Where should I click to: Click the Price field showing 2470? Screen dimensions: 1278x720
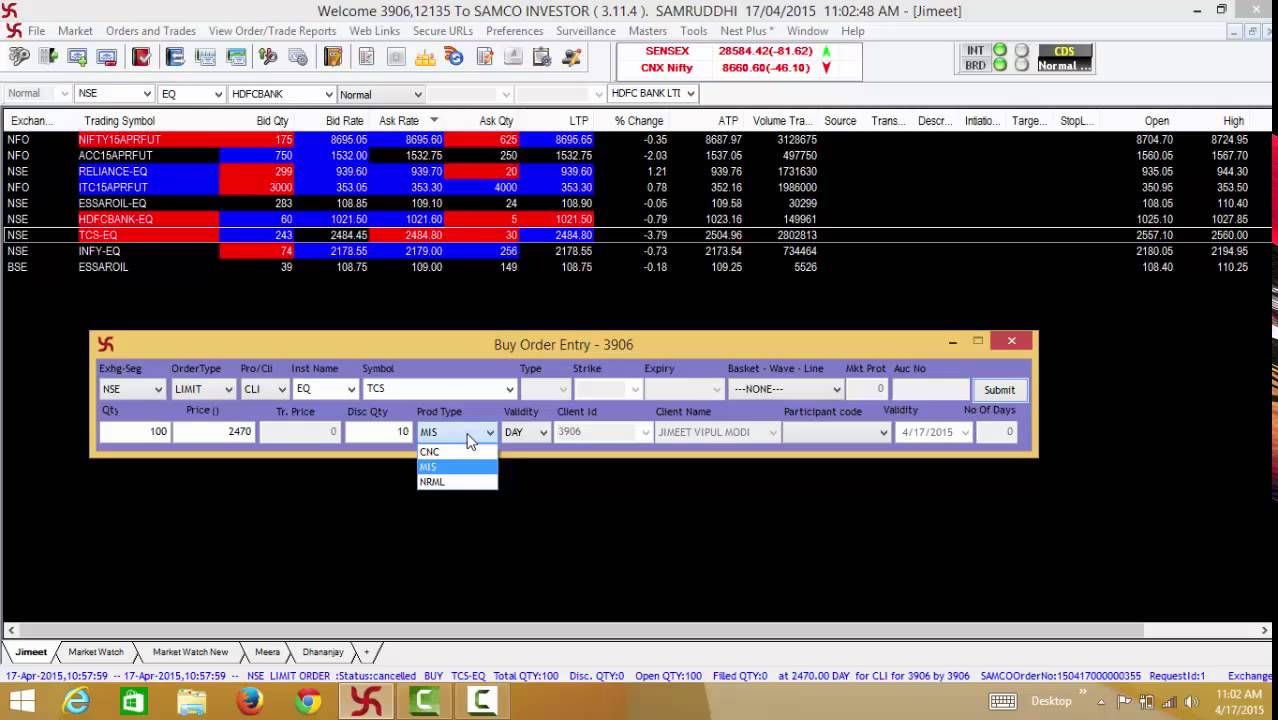(x=214, y=432)
